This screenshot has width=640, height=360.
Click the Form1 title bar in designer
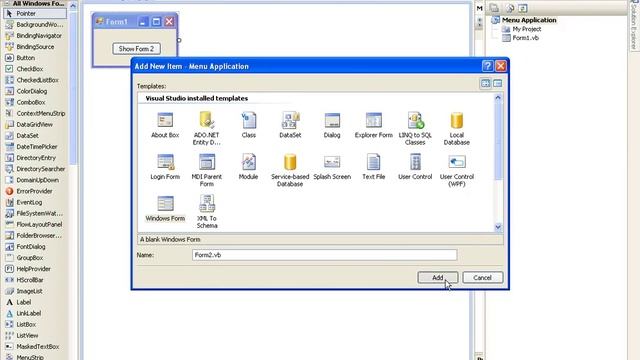tap(135, 21)
